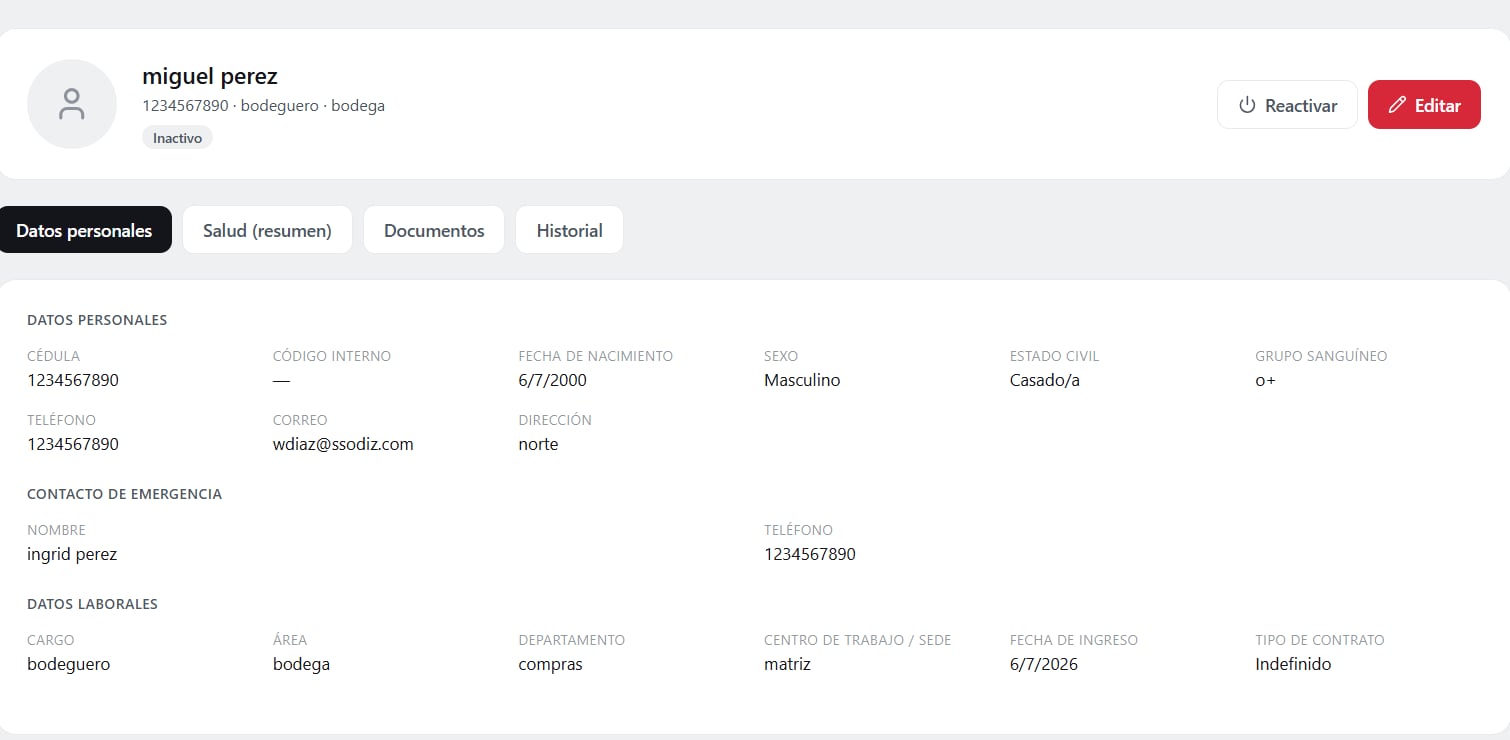Click the email wdiaz@ssodiz.com
This screenshot has width=1510, height=740.
(343, 444)
